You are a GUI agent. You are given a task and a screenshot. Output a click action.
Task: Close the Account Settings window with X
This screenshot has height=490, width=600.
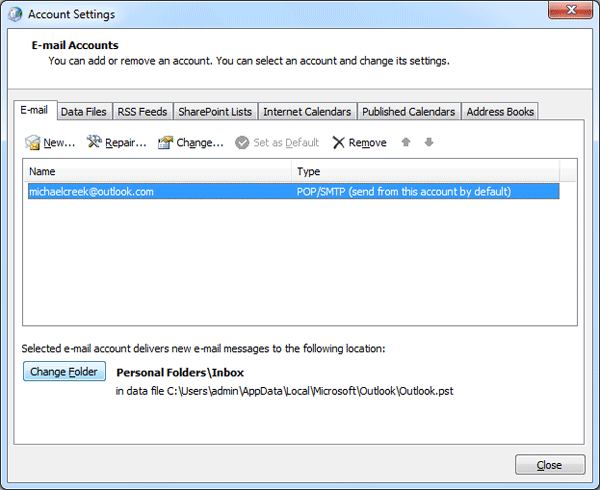[571, 10]
